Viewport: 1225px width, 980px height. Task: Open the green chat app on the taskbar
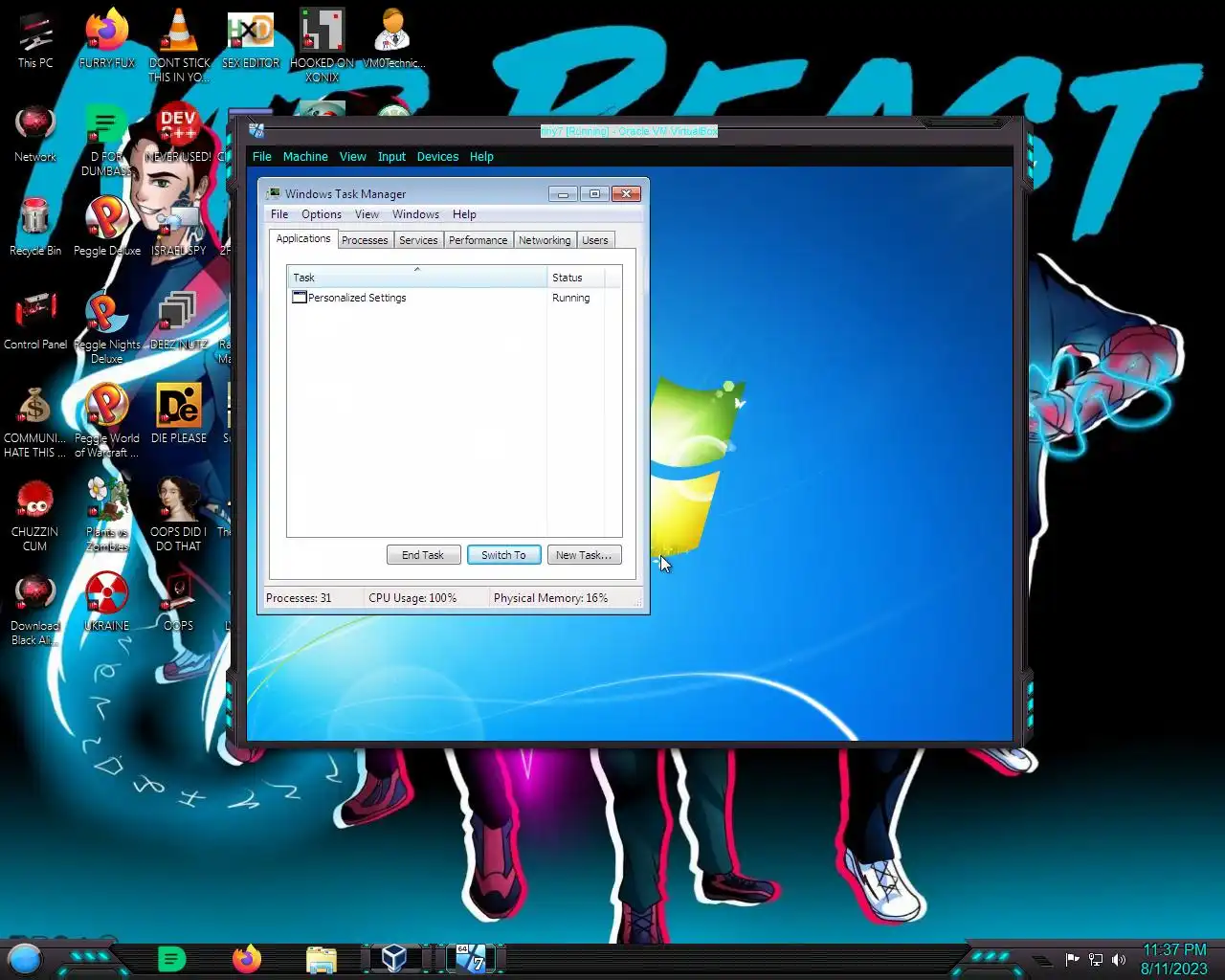click(x=172, y=958)
